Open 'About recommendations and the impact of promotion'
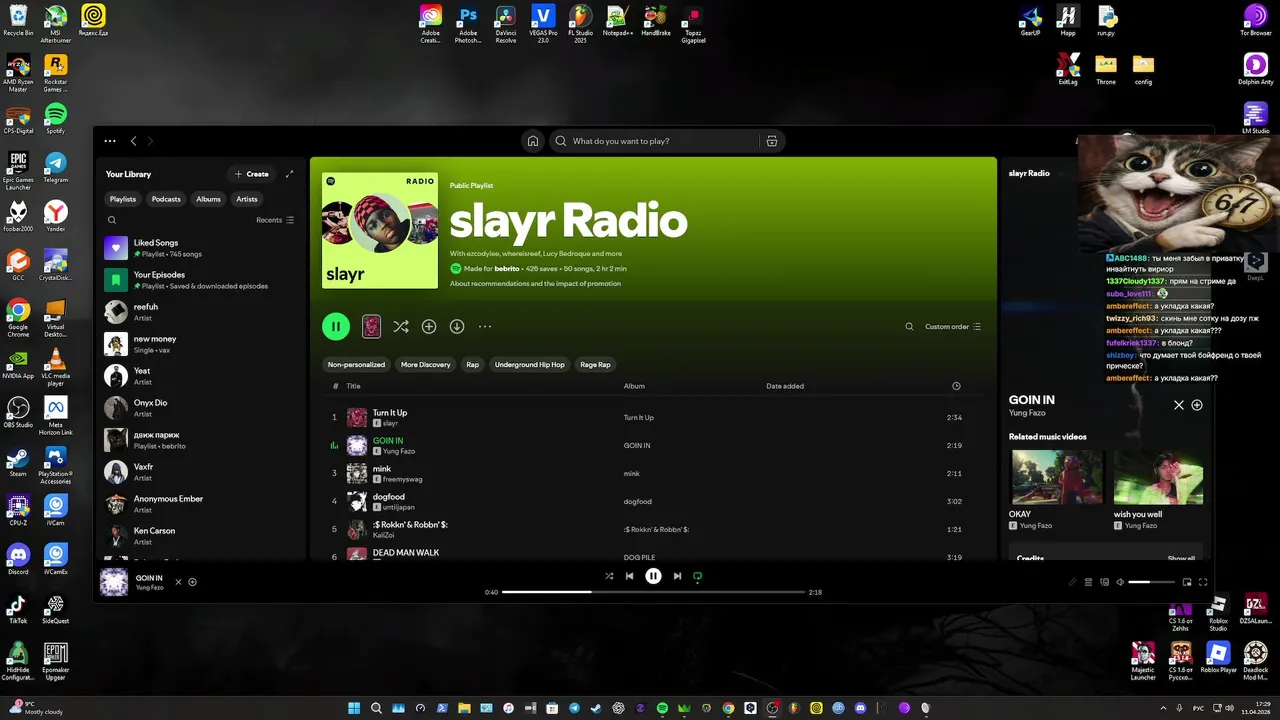 click(x=535, y=284)
